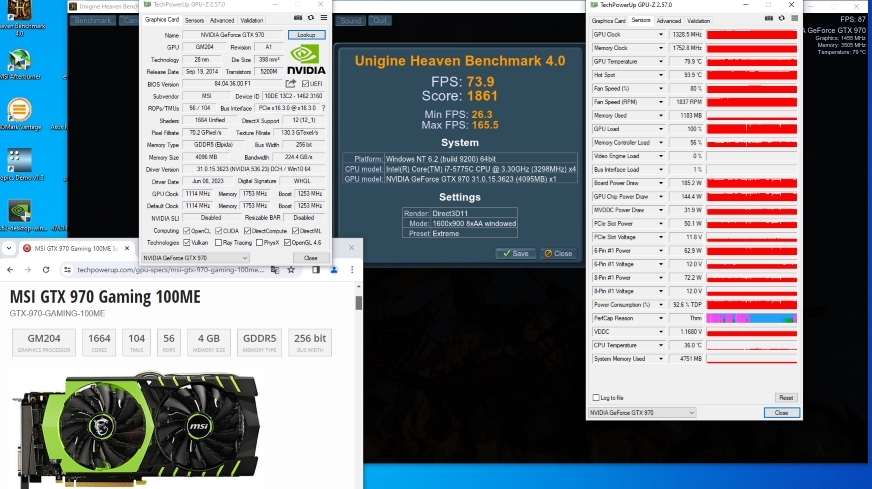Image resolution: width=872 pixels, height=489 pixels.
Task: View site information icon in address bar
Action: click(x=67, y=270)
